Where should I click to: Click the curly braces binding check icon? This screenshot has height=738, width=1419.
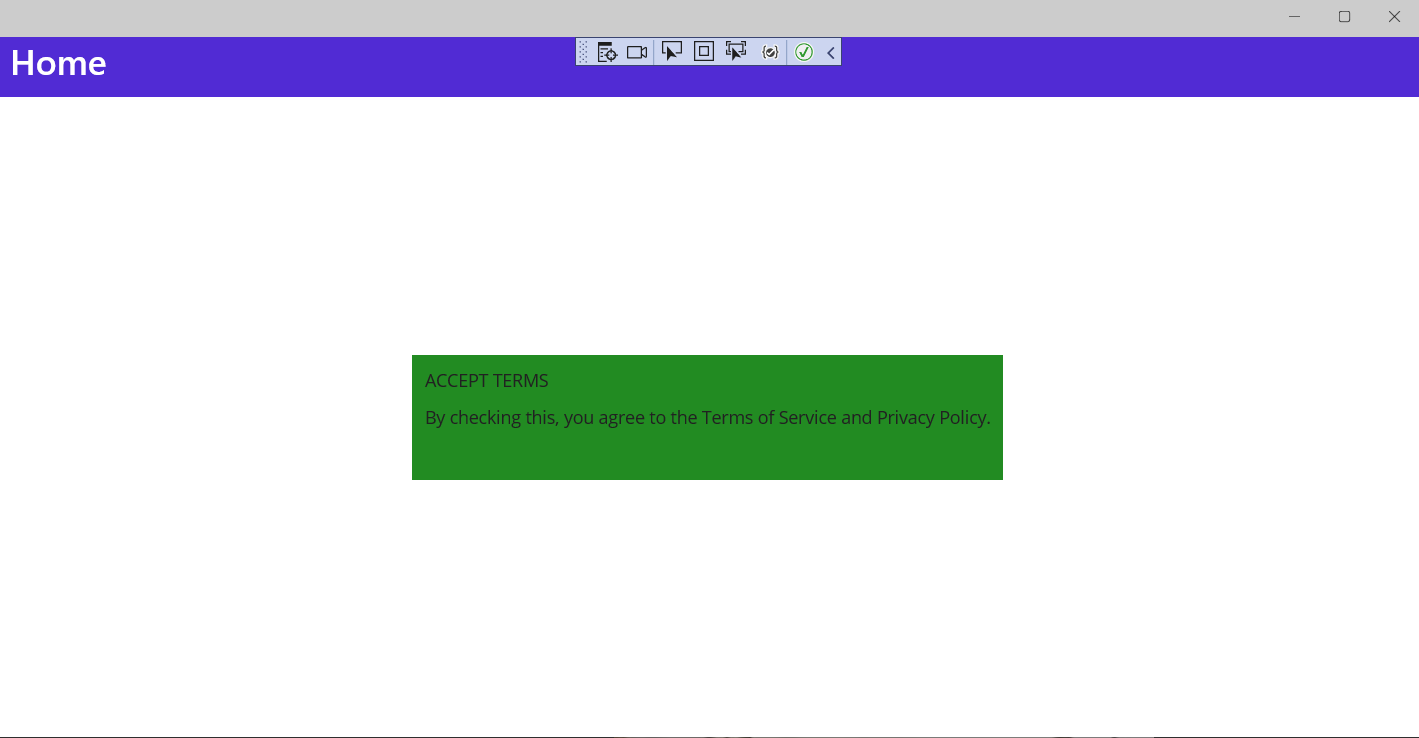(770, 52)
